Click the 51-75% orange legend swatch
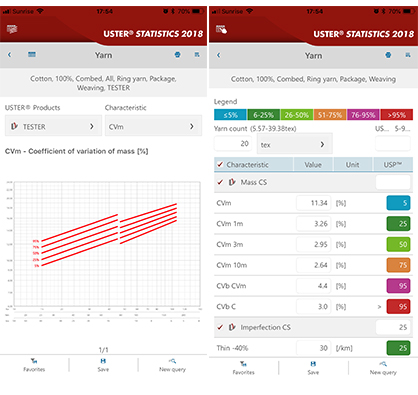 [x=330, y=115]
